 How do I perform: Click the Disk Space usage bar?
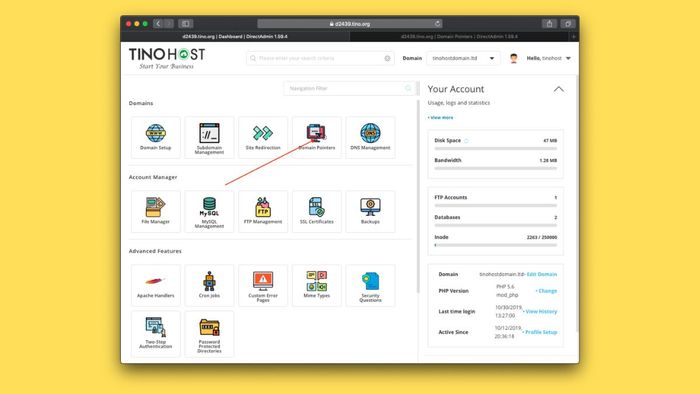pyautogui.click(x=496, y=149)
